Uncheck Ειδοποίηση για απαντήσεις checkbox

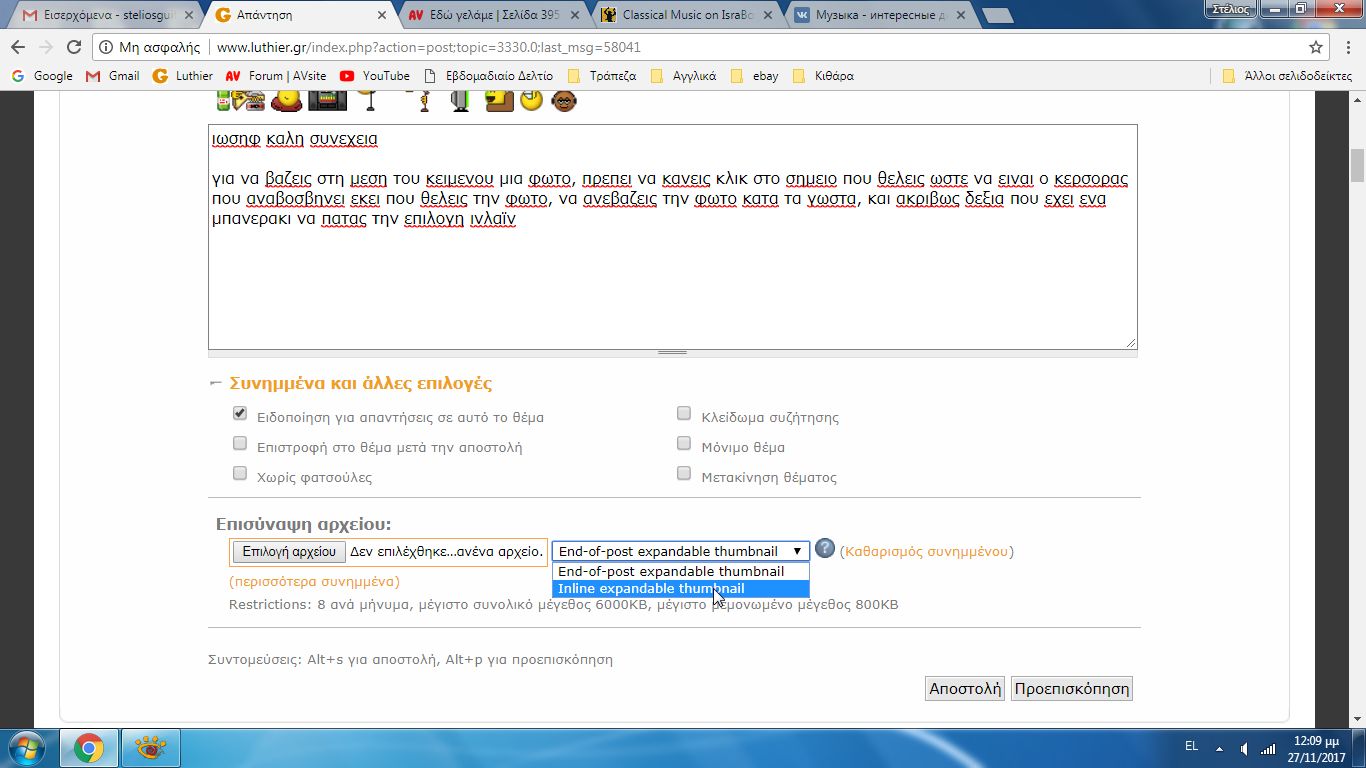tap(240, 414)
